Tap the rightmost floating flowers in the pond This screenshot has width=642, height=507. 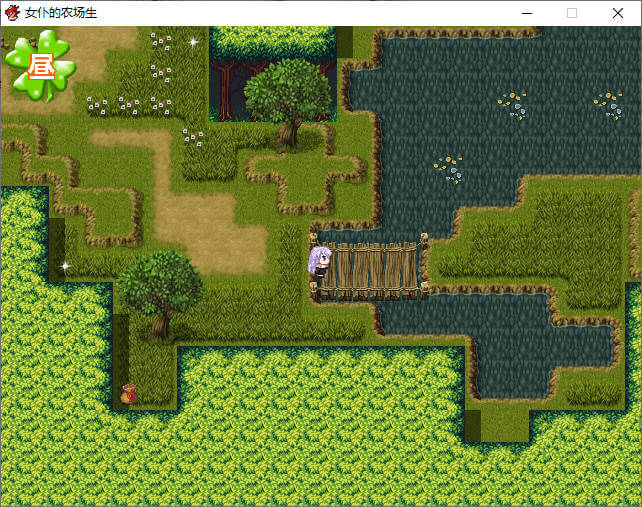(608, 104)
